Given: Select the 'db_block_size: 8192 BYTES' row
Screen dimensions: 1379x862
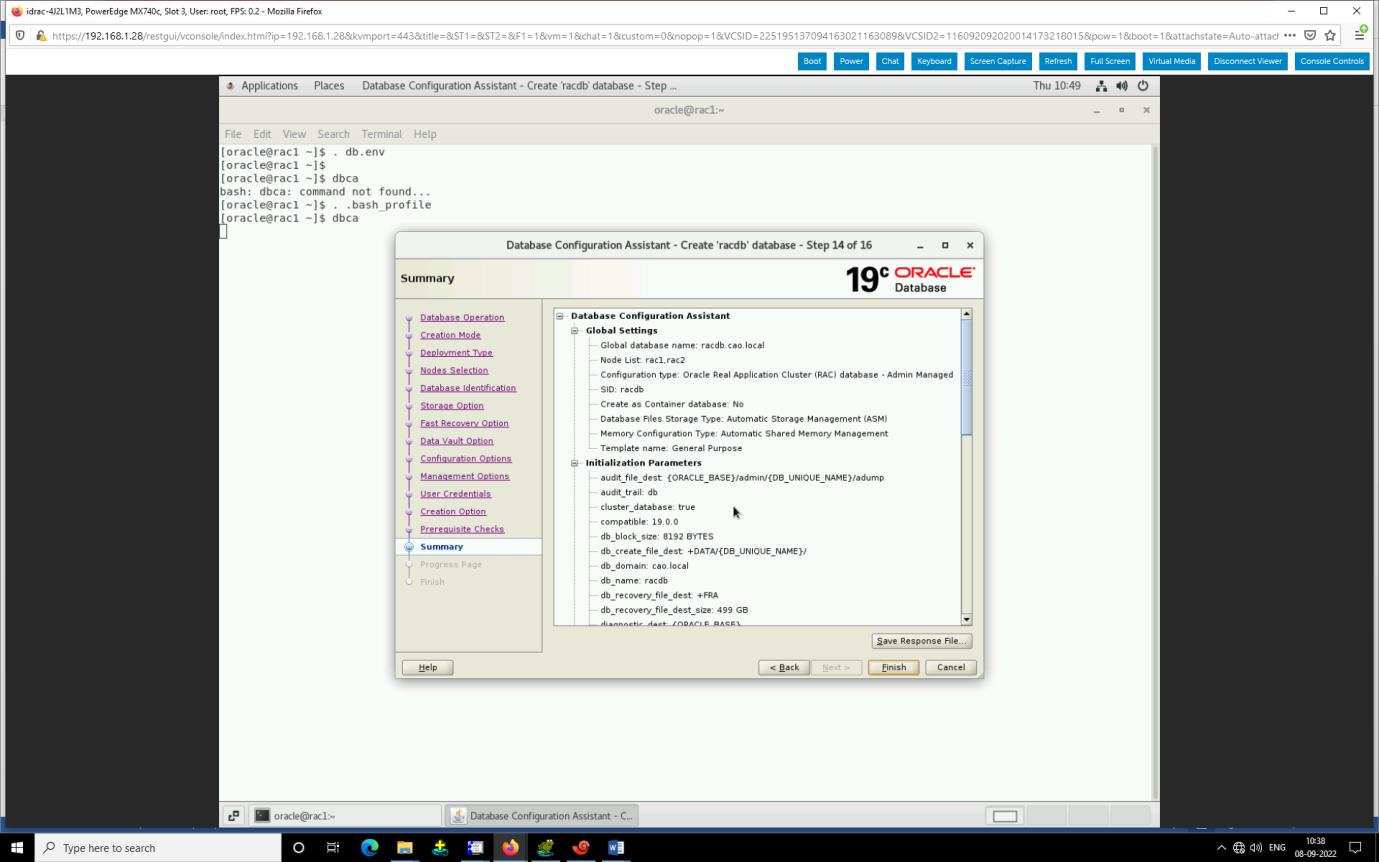Looking at the screenshot, I should 657,537.
